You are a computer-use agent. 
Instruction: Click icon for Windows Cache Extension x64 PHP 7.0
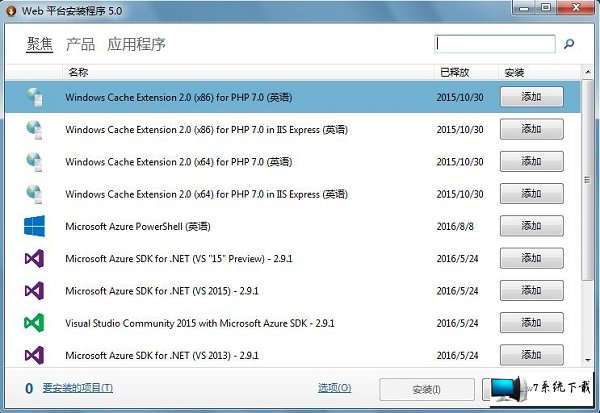tap(34, 162)
